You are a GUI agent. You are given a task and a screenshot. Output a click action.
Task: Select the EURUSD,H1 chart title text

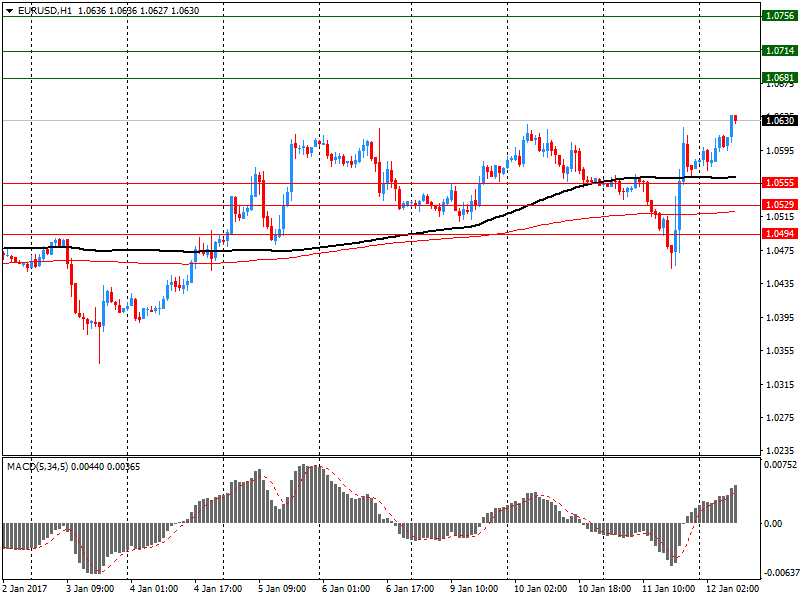click(45, 11)
